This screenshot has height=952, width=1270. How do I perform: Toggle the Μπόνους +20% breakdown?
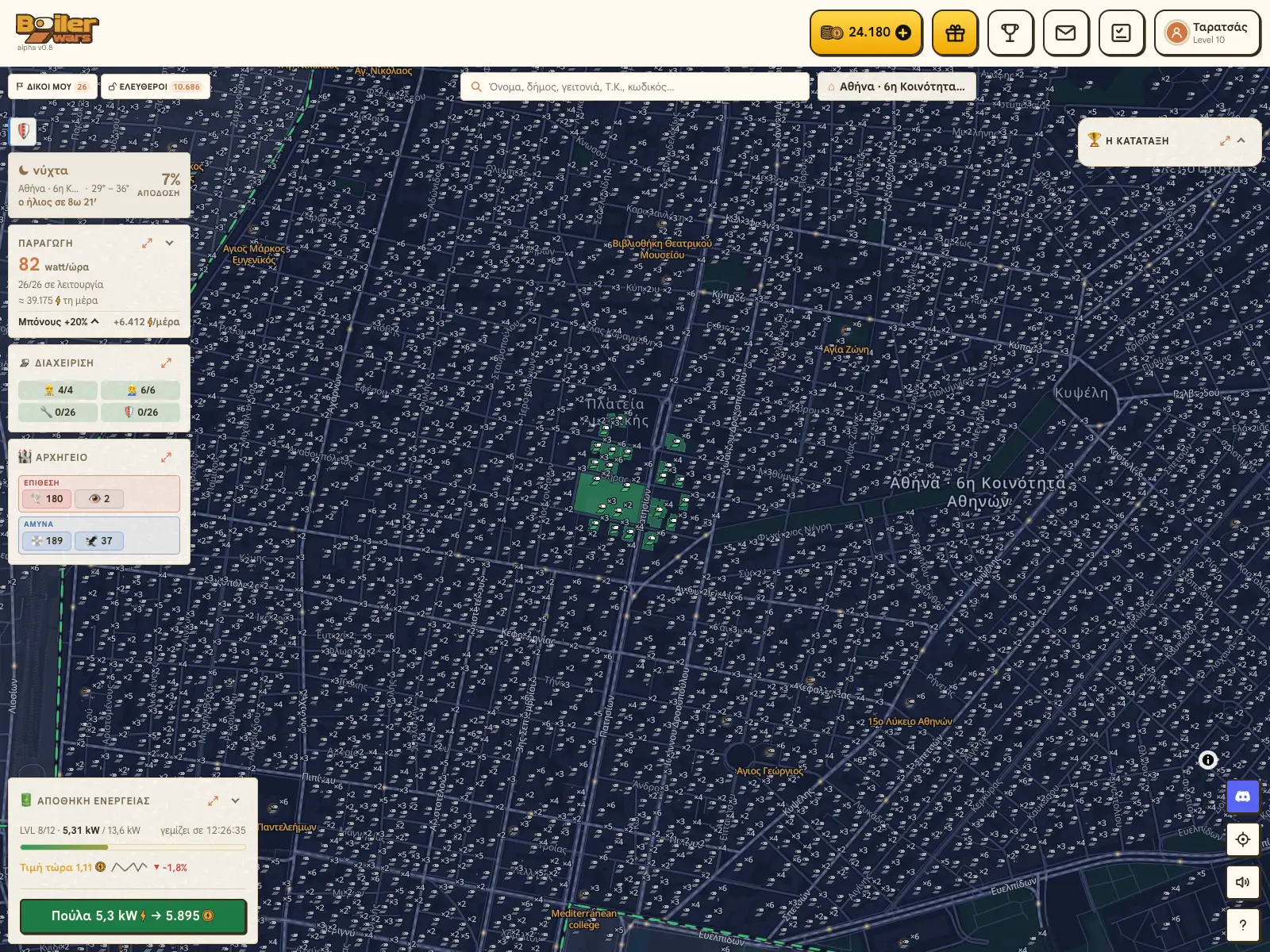[x=59, y=321]
